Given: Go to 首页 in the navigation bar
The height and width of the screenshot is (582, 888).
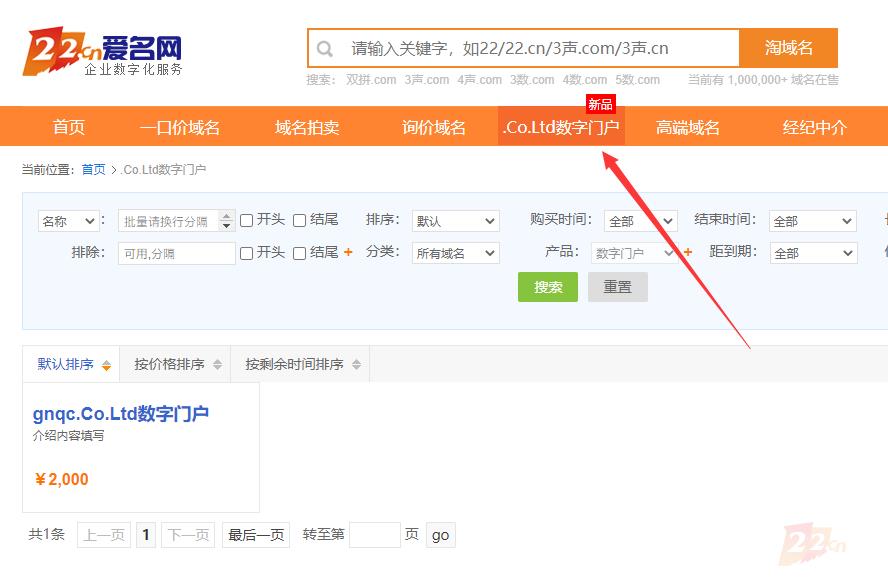Looking at the screenshot, I should [69, 127].
